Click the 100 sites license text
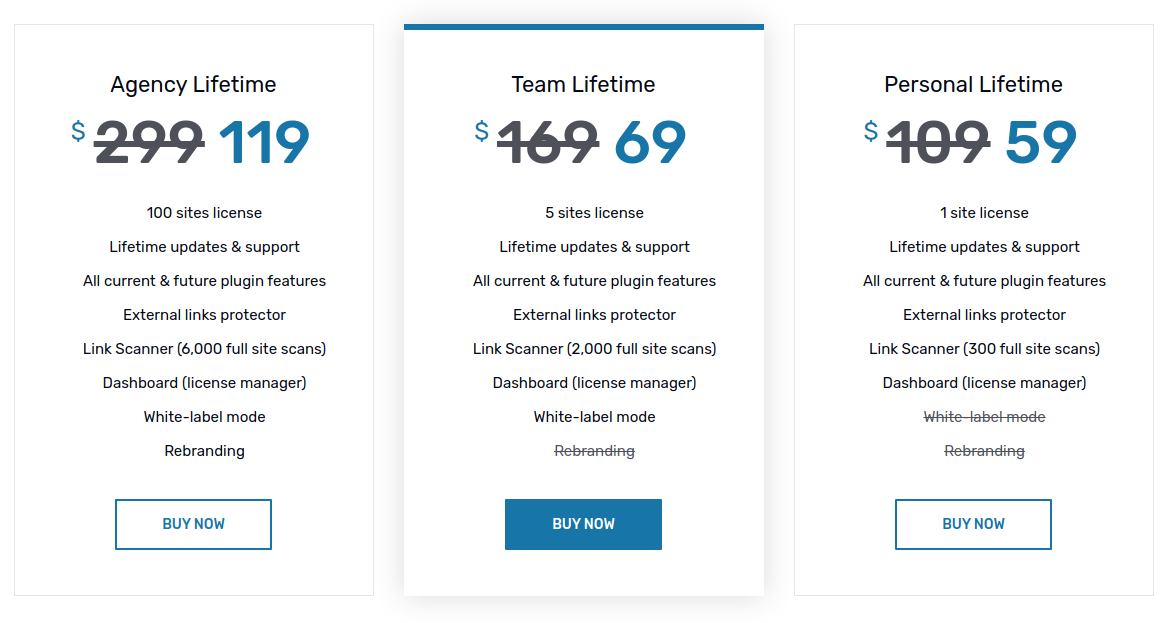The width and height of the screenshot is (1170, 623). (x=204, y=213)
